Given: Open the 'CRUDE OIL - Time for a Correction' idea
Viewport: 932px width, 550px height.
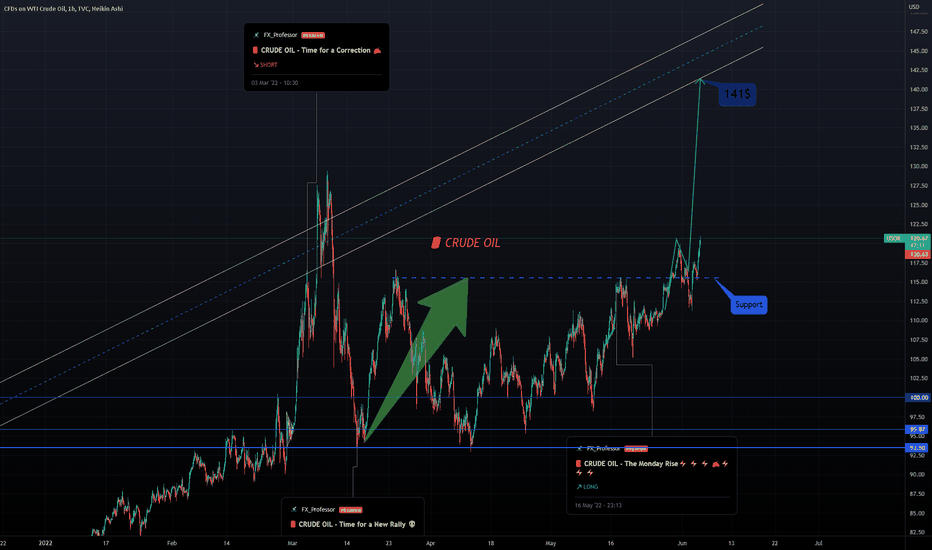Looking at the screenshot, I should tap(316, 51).
